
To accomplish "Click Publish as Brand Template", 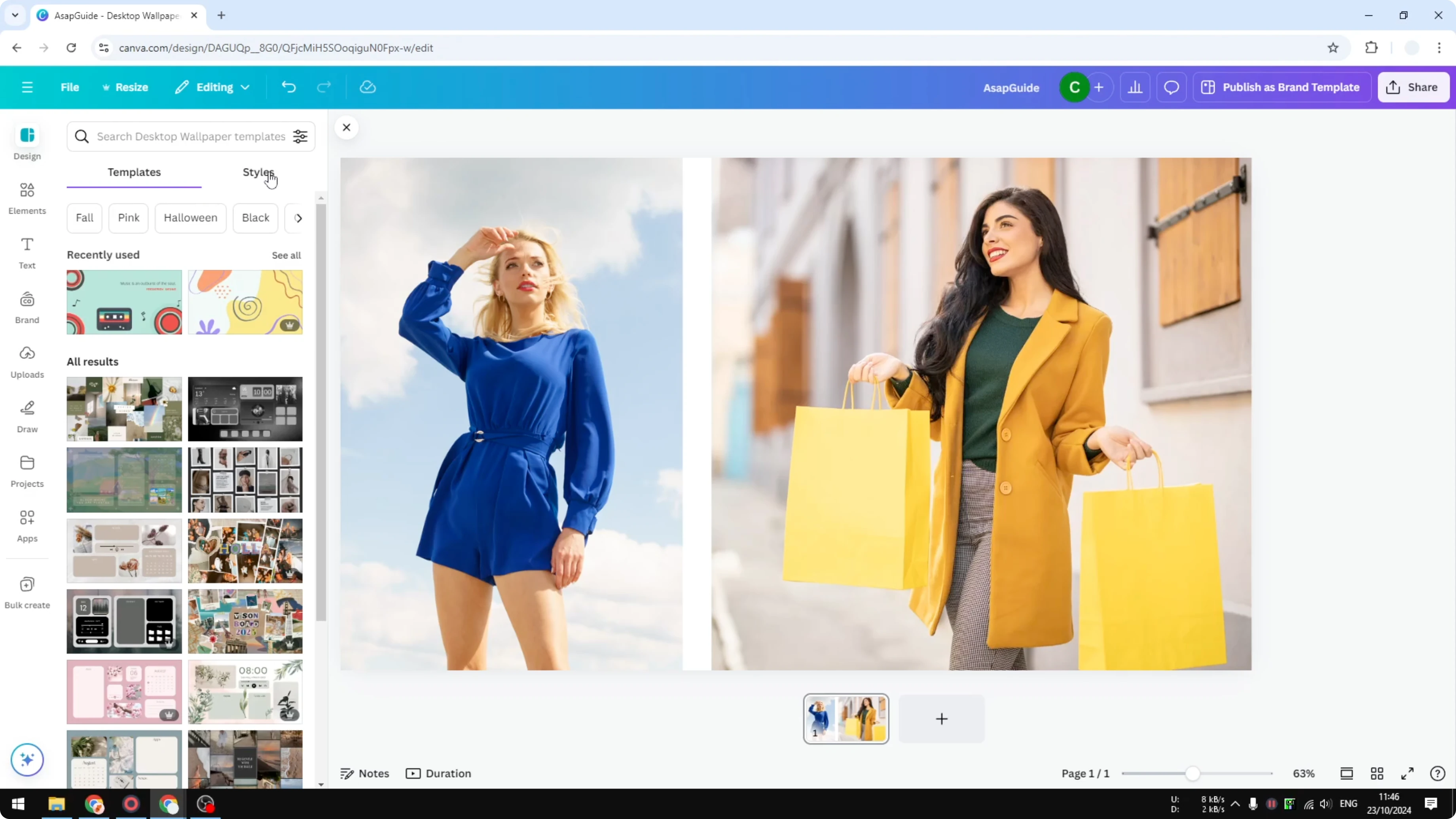I will pyautogui.click(x=1282, y=87).
